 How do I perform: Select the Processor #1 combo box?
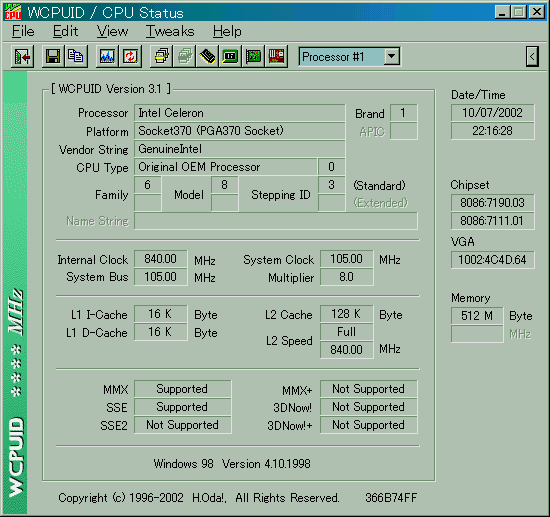click(349, 56)
